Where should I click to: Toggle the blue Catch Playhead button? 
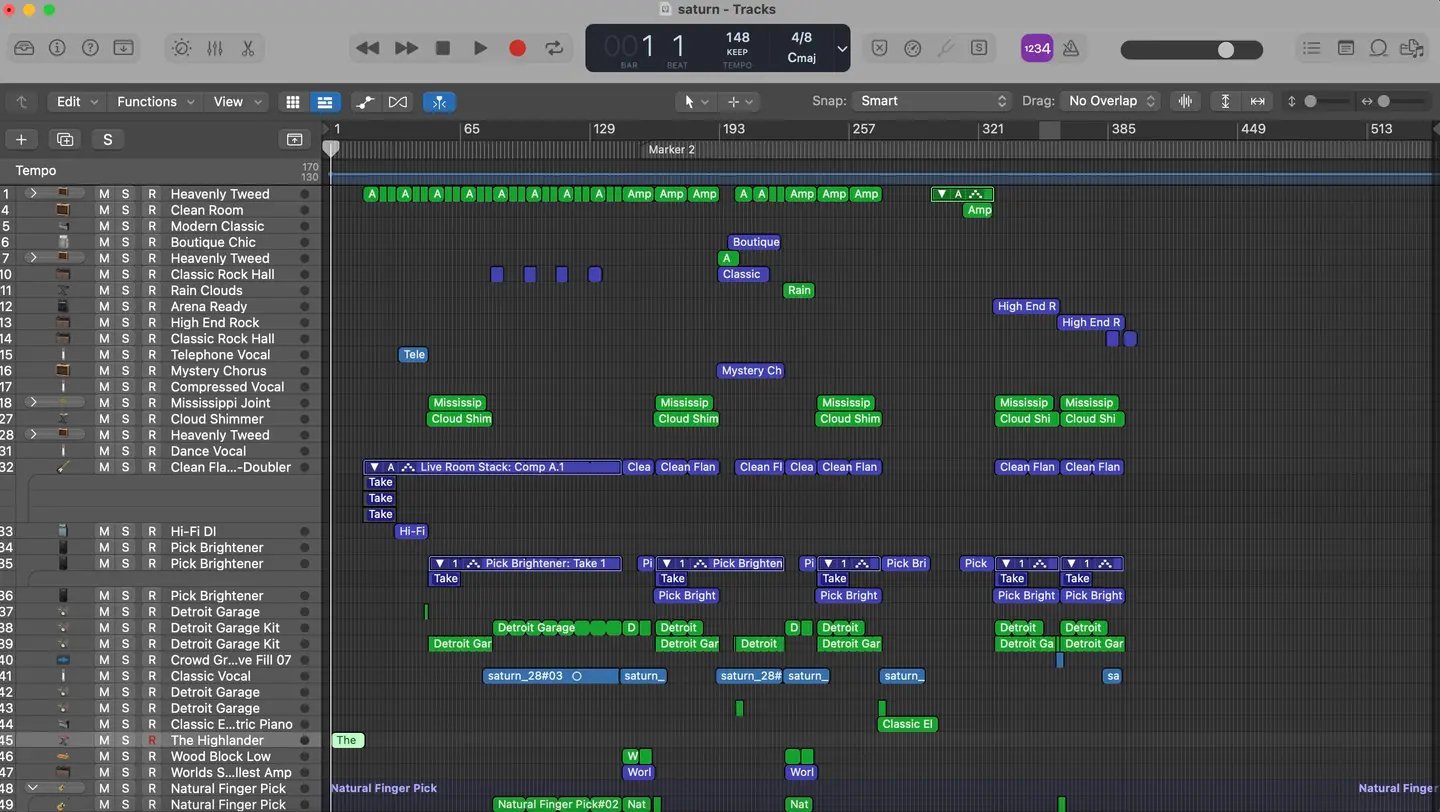click(x=439, y=101)
